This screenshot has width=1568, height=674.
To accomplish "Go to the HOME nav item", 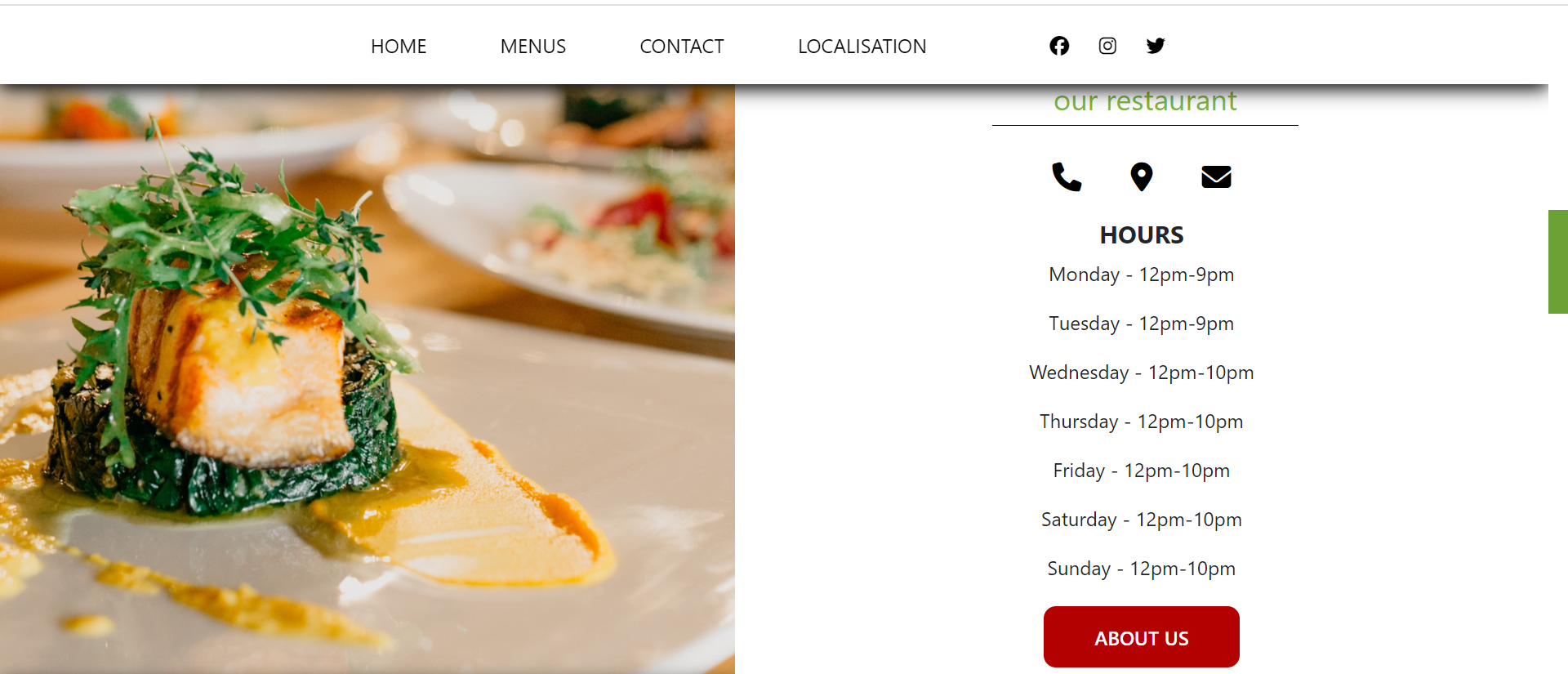I will [399, 47].
